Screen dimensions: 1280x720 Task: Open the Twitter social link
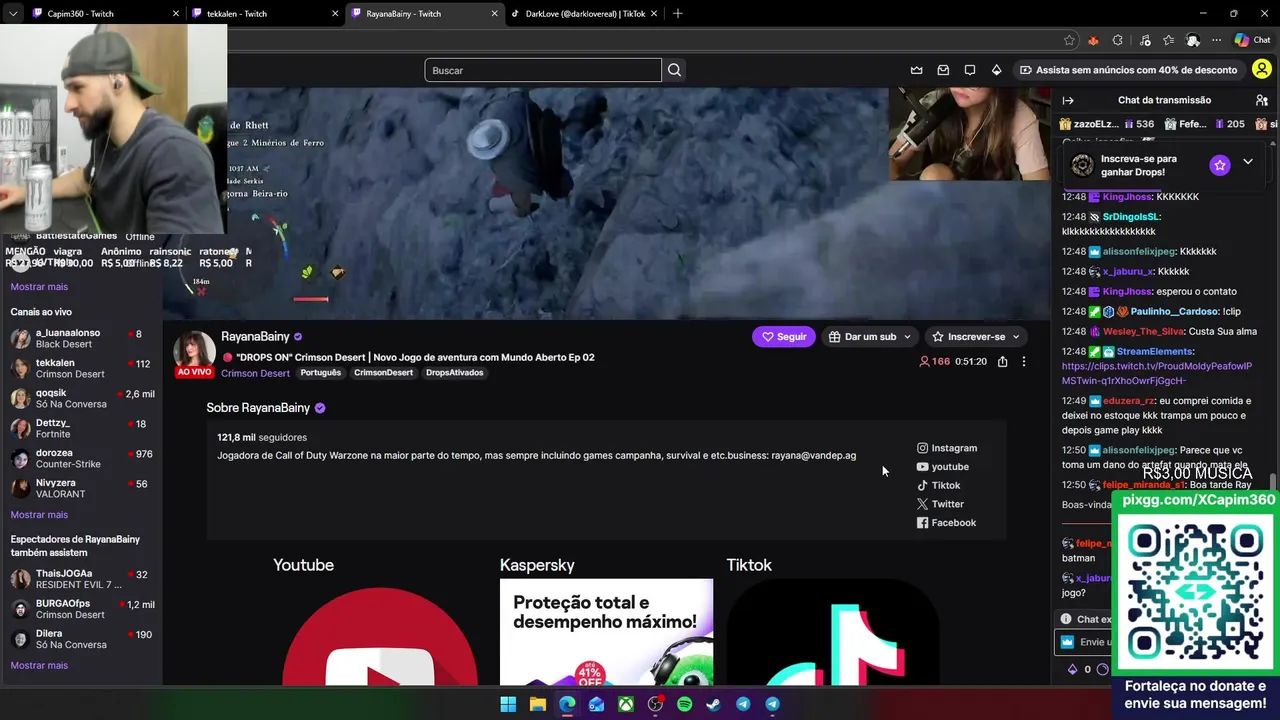coord(940,504)
